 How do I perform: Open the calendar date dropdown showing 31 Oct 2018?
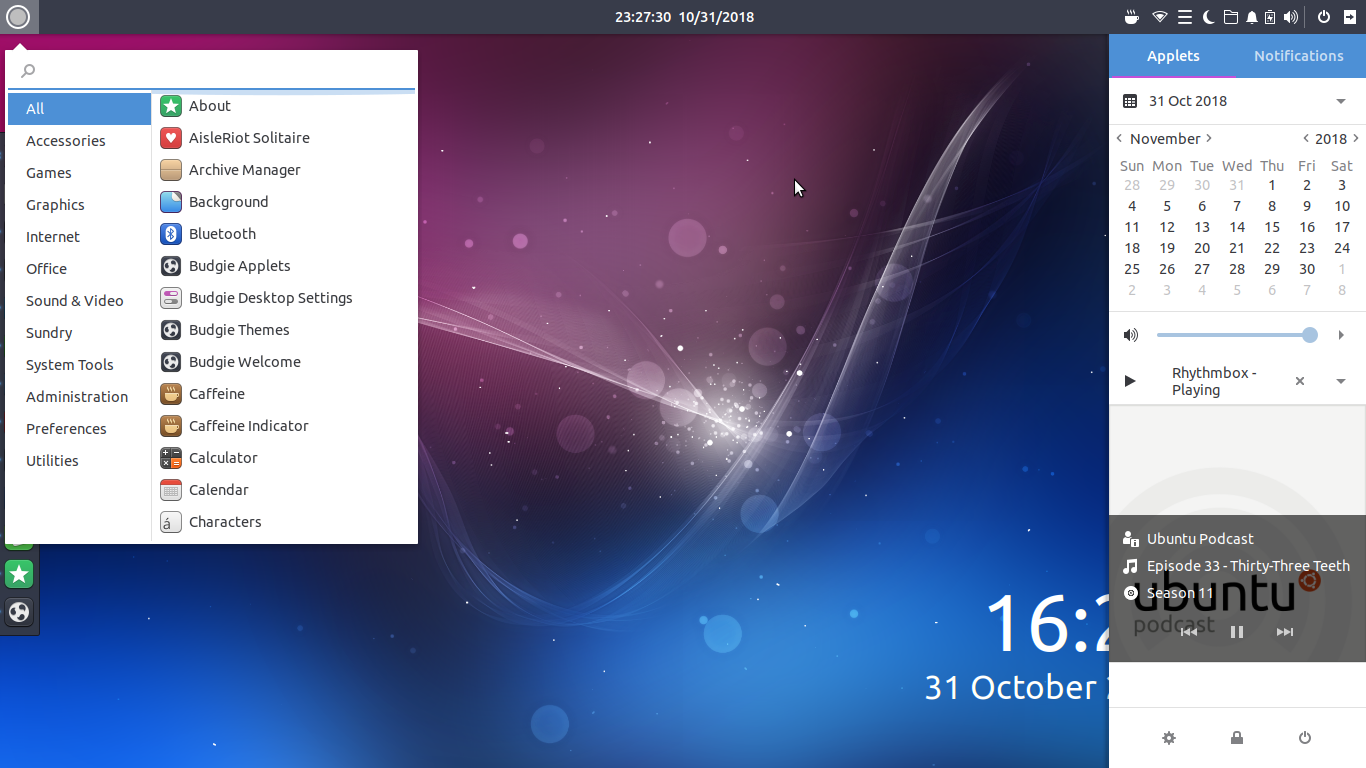pyautogui.click(x=1340, y=100)
